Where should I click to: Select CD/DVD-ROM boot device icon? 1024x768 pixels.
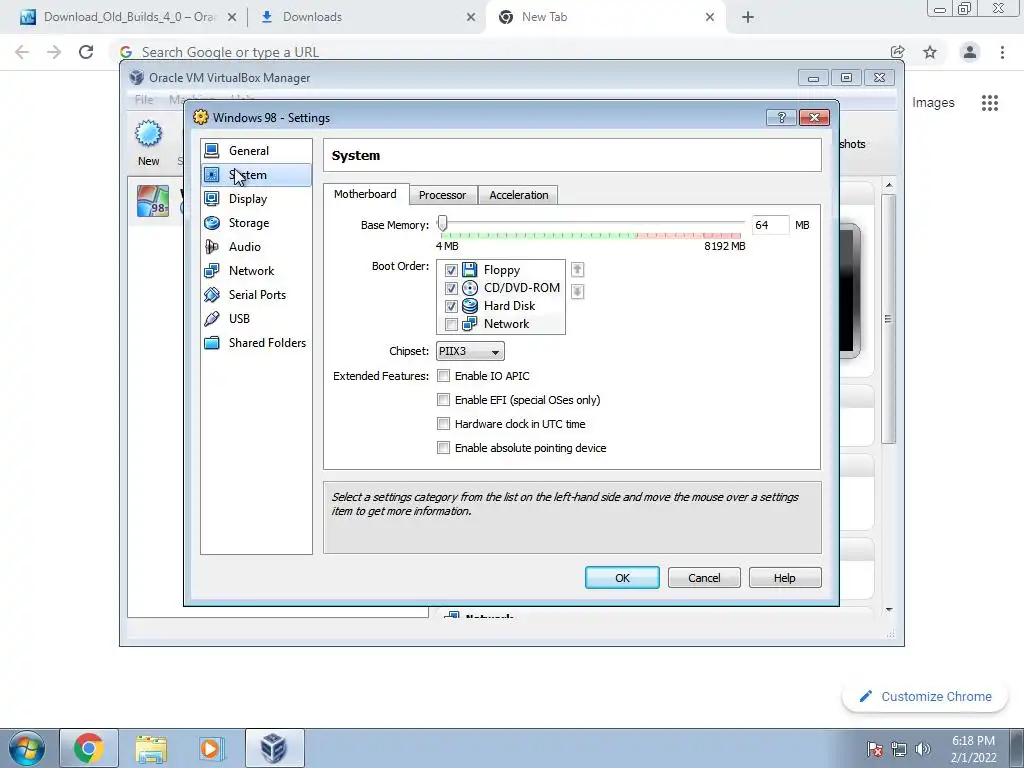[470, 287]
